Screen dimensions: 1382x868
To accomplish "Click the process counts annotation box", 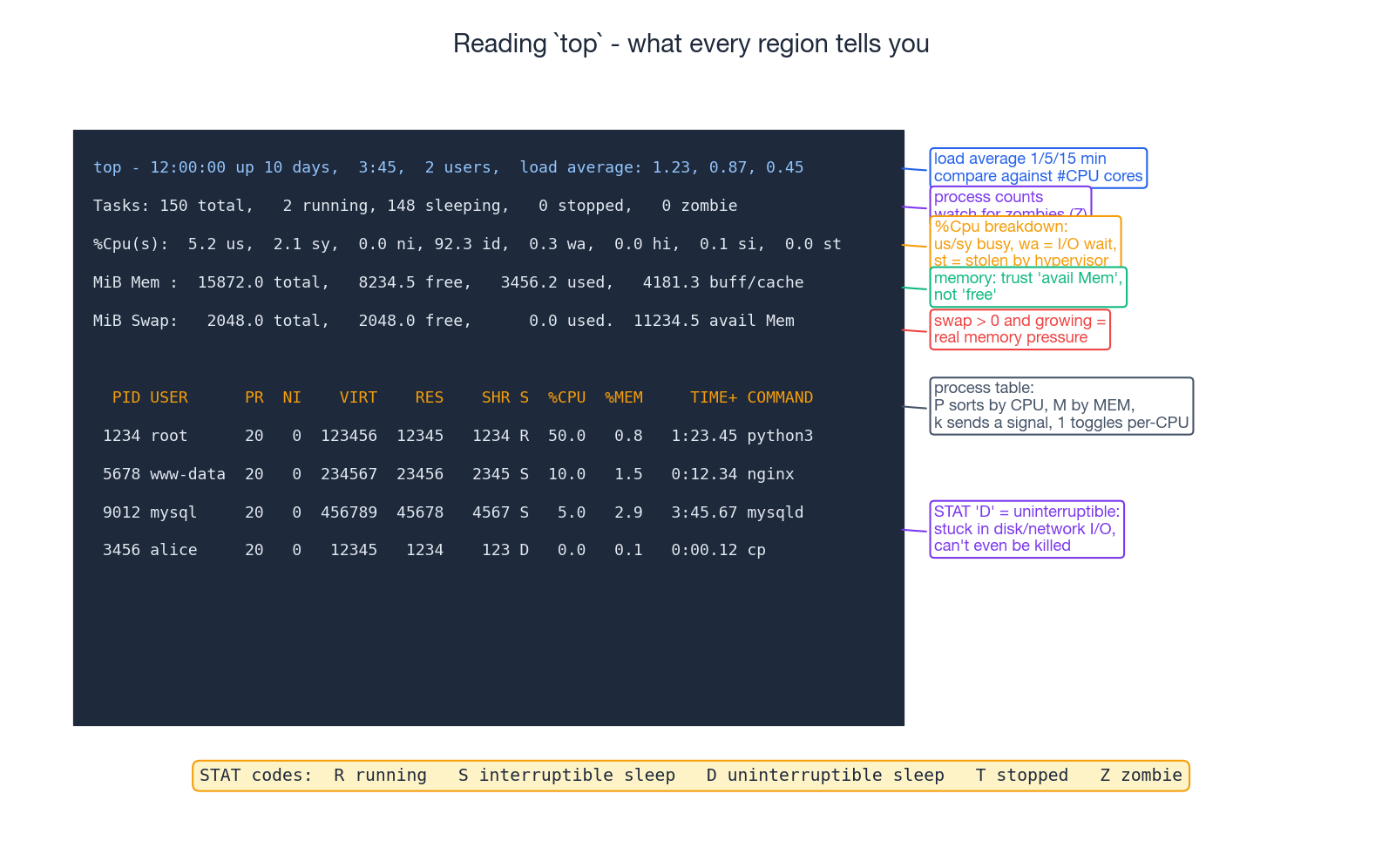I will pos(1009,200).
